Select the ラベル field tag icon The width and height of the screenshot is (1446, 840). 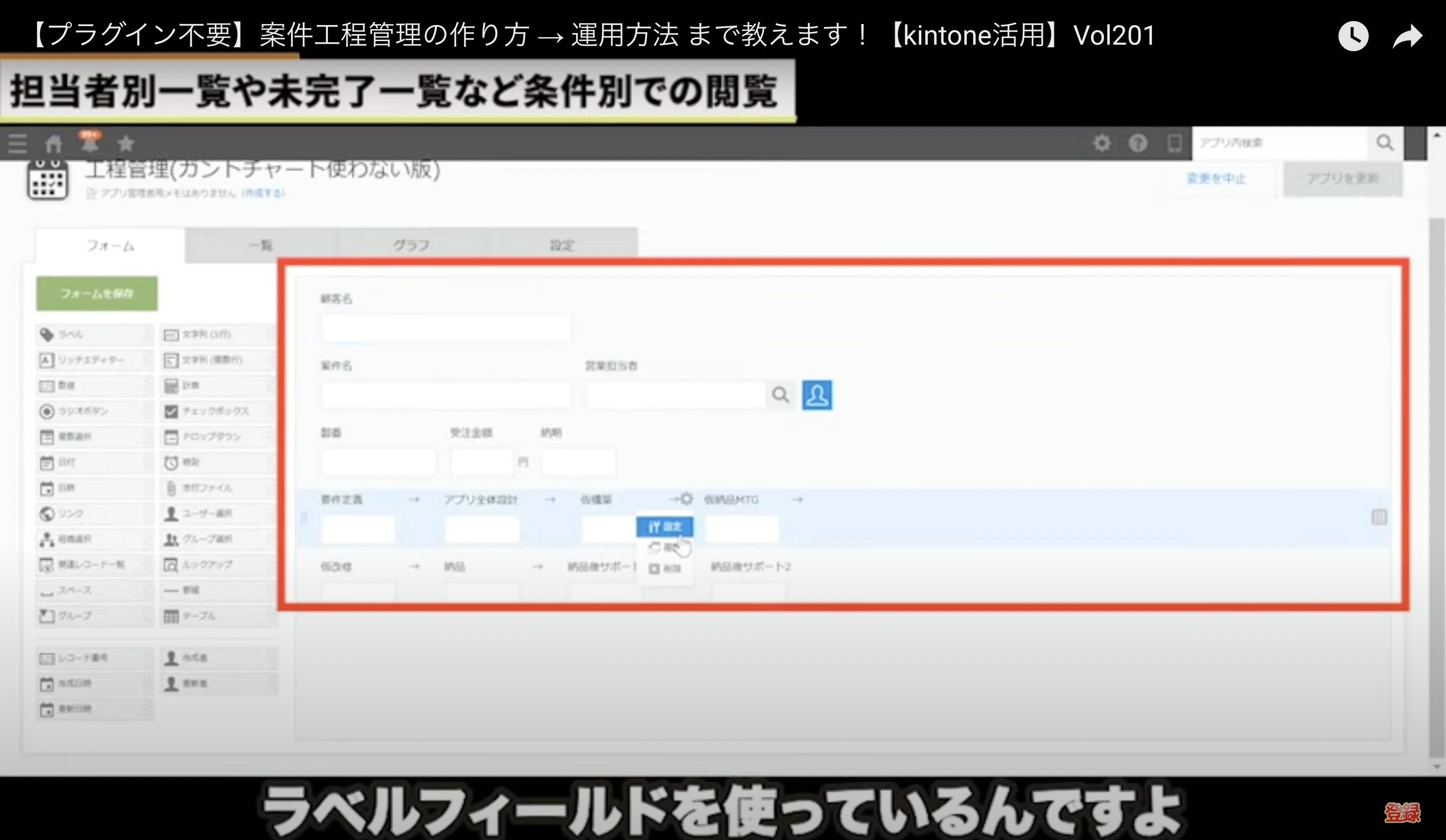click(x=47, y=334)
